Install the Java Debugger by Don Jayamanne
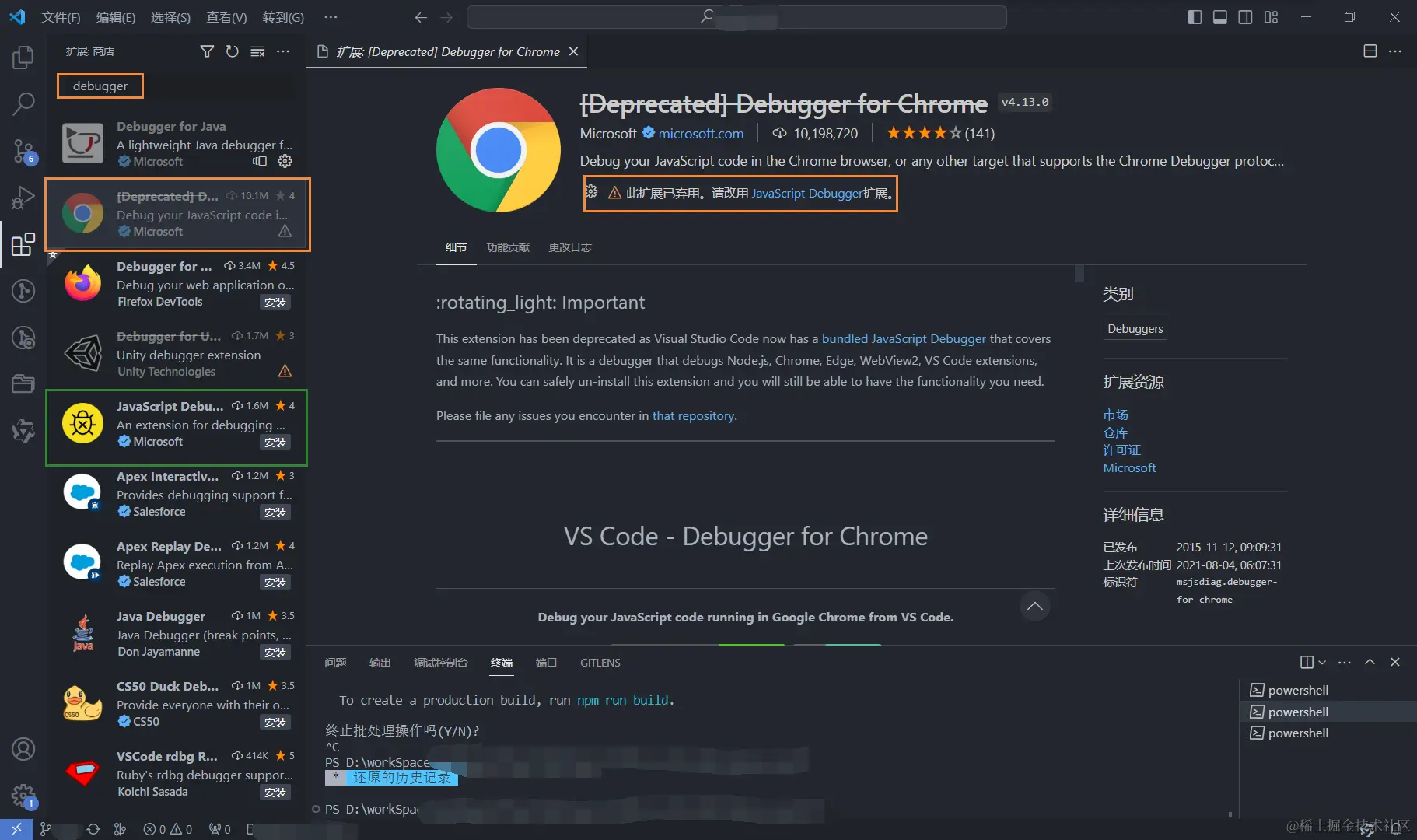This screenshot has height=840, width=1417. click(x=275, y=653)
